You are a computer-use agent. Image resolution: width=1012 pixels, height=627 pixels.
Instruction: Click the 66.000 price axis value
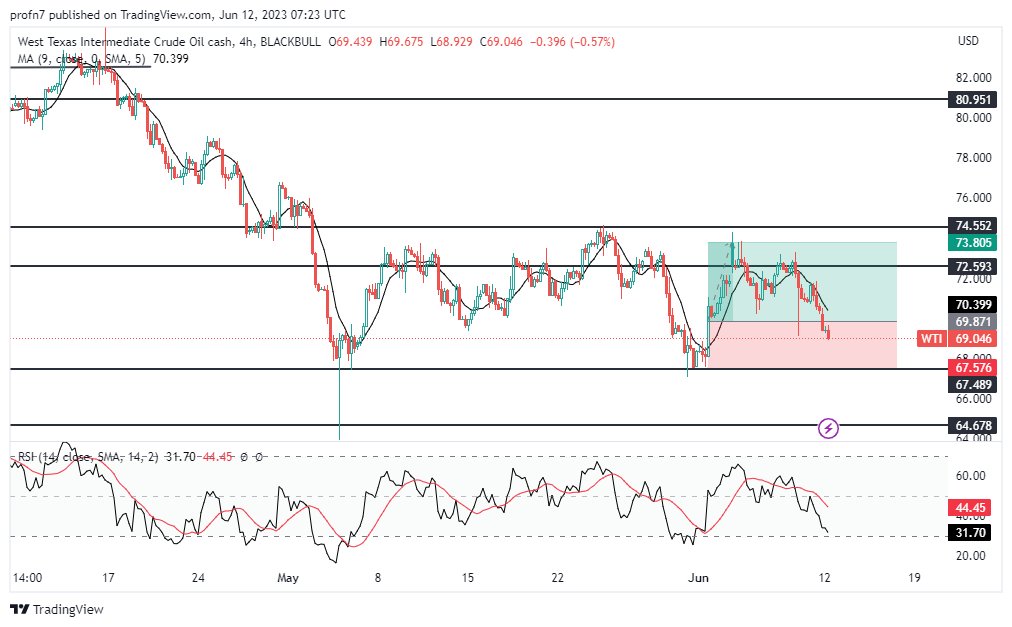click(x=973, y=399)
